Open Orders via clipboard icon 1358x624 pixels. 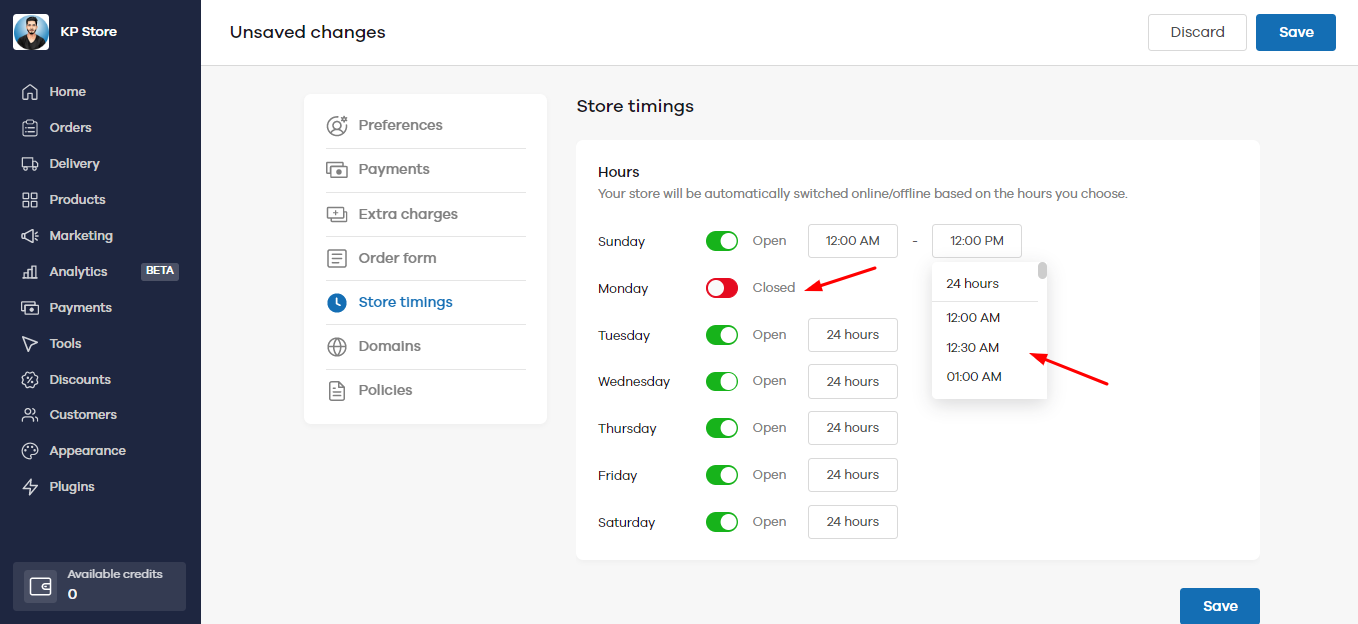pos(30,128)
